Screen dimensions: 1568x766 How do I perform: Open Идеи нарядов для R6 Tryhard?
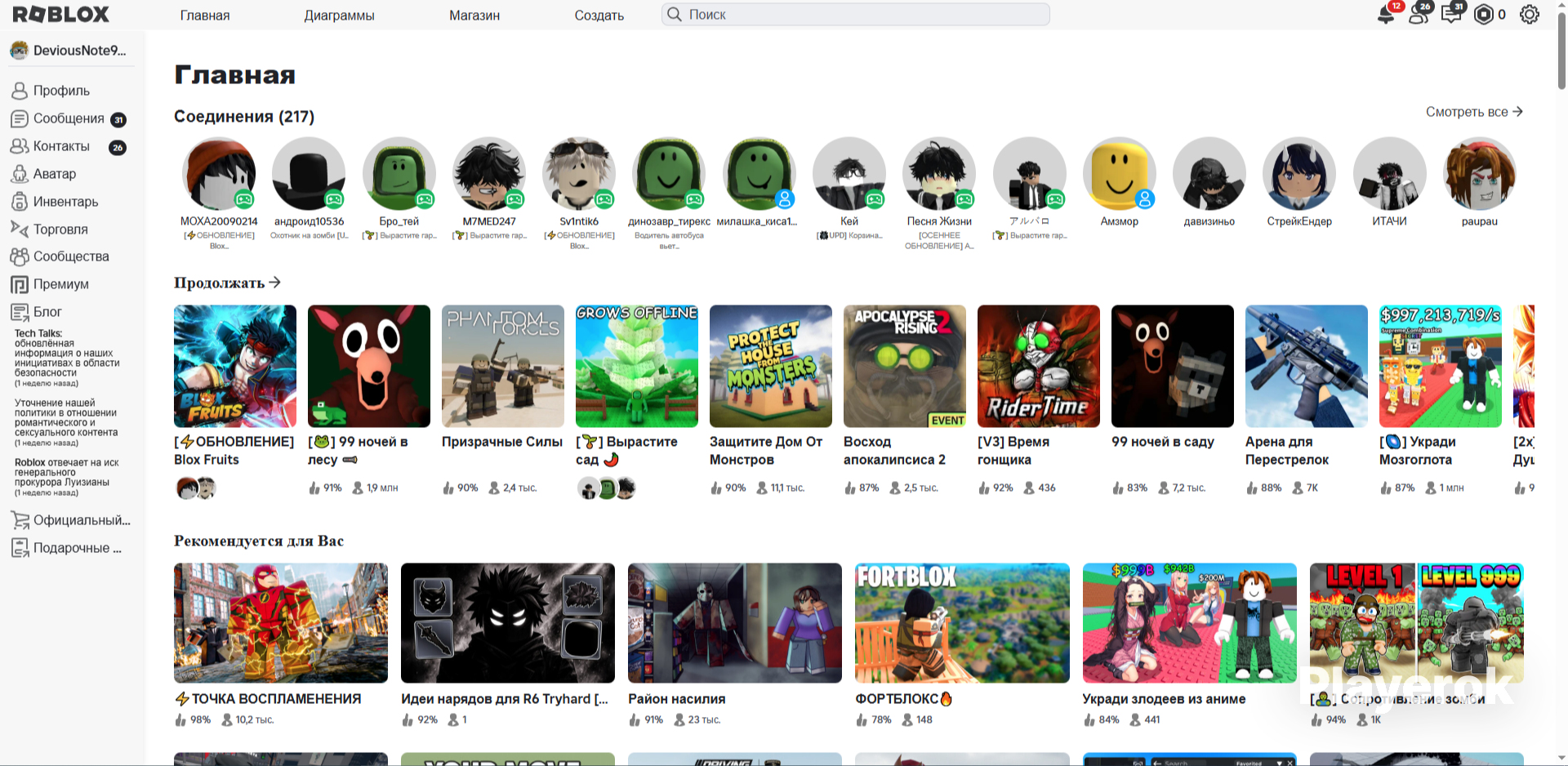[508, 623]
